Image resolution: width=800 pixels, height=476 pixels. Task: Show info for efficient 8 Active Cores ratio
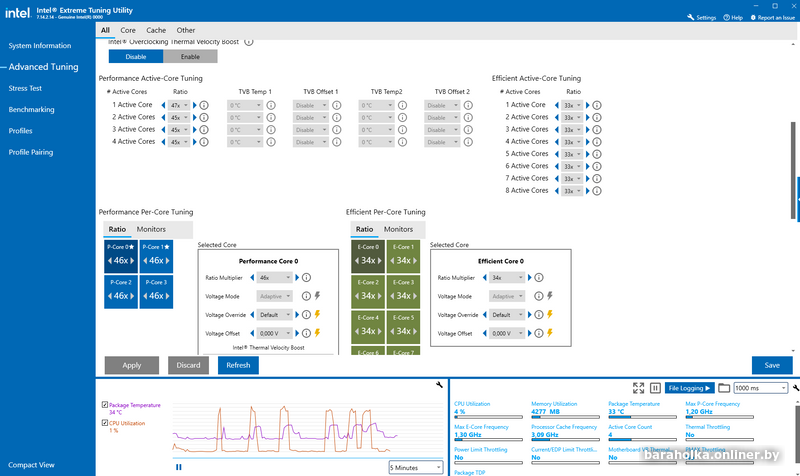click(x=596, y=191)
